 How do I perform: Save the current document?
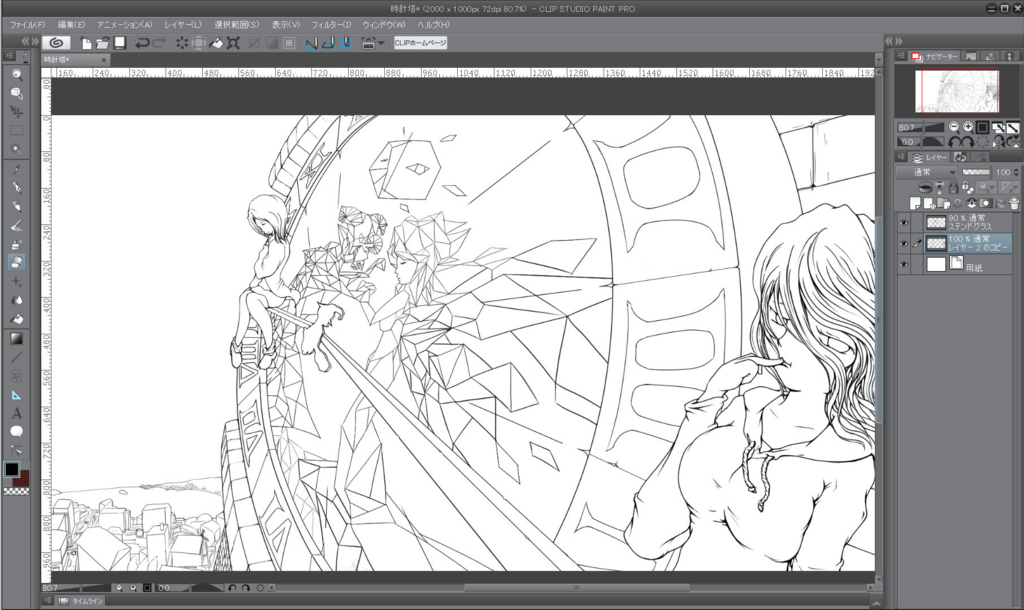[x=120, y=43]
